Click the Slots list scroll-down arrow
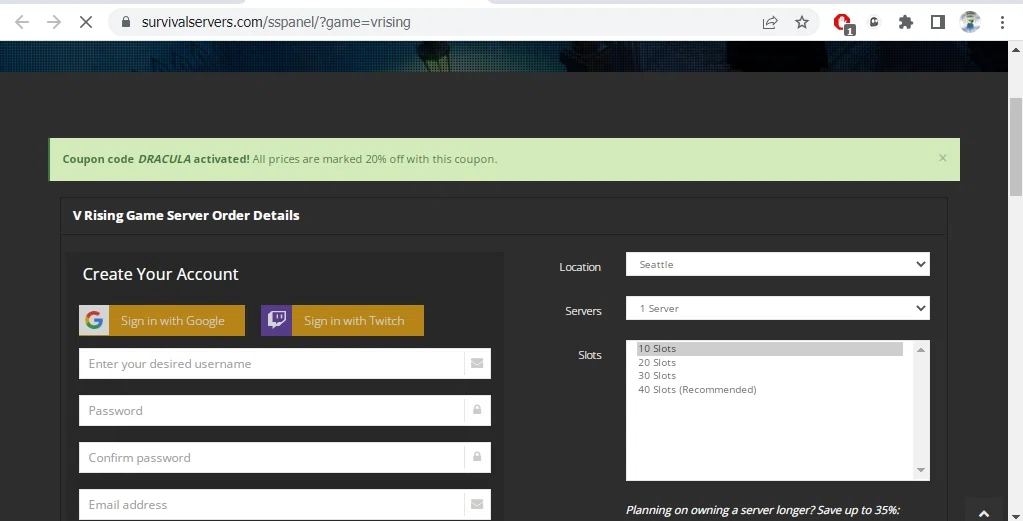1023x521 pixels. coord(921,470)
